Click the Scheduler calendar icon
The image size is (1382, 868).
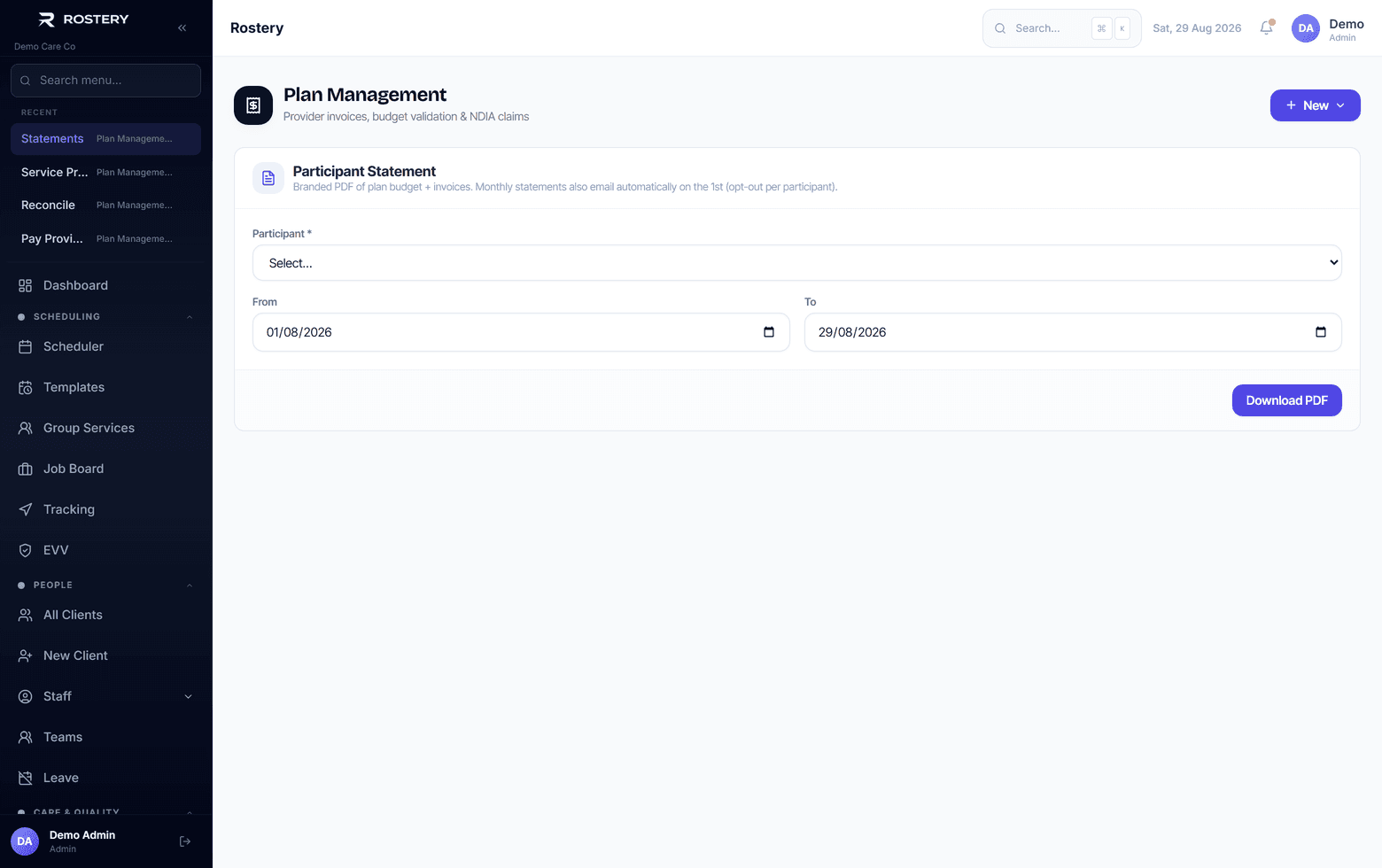coord(26,346)
